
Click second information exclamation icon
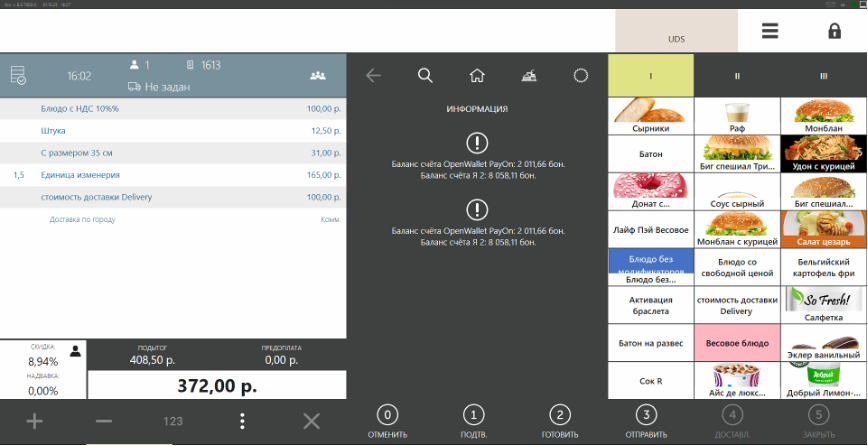(x=477, y=210)
